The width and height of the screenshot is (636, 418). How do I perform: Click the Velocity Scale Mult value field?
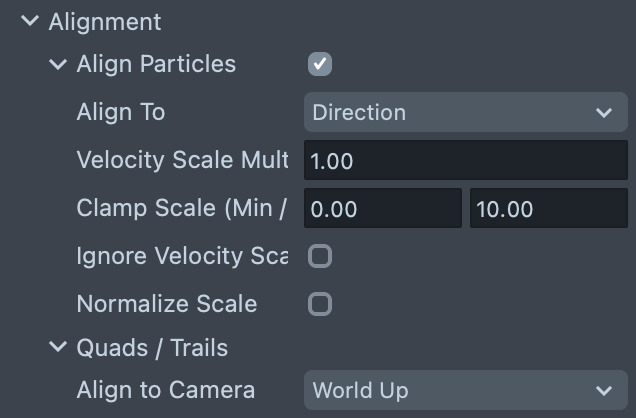(465, 161)
